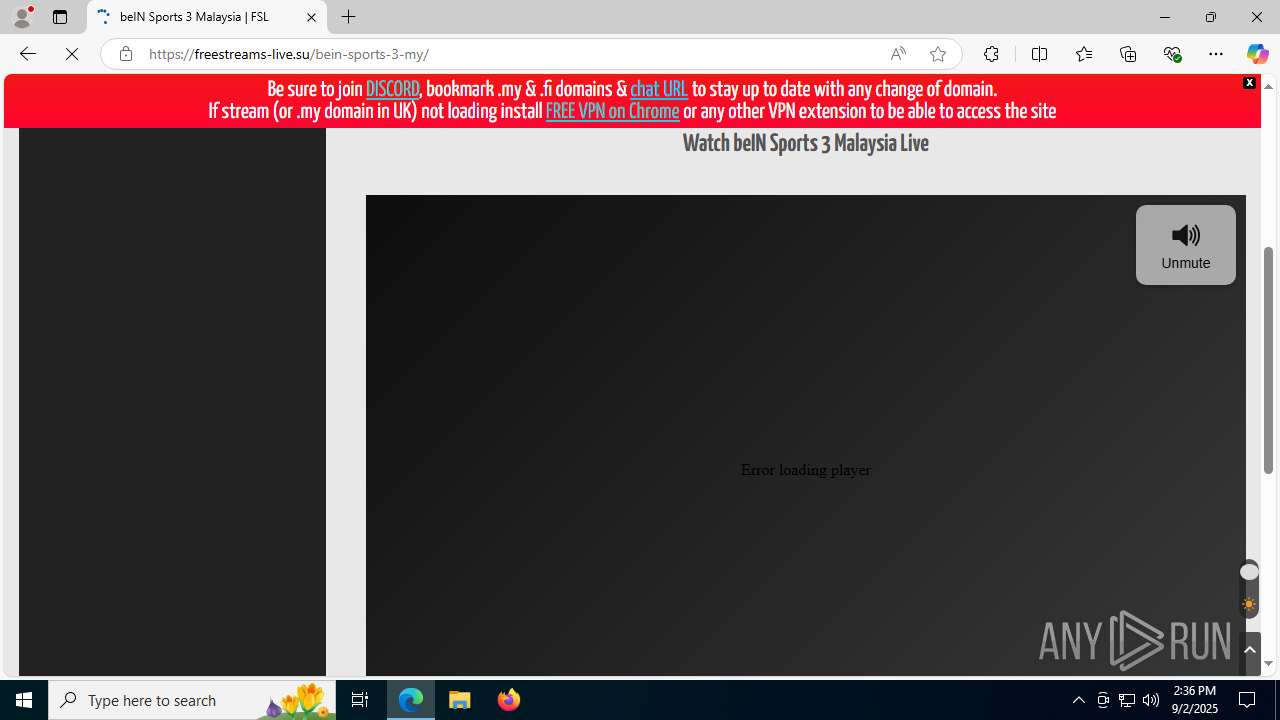
Task: Open the tab actions menu
Action: tap(60, 17)
